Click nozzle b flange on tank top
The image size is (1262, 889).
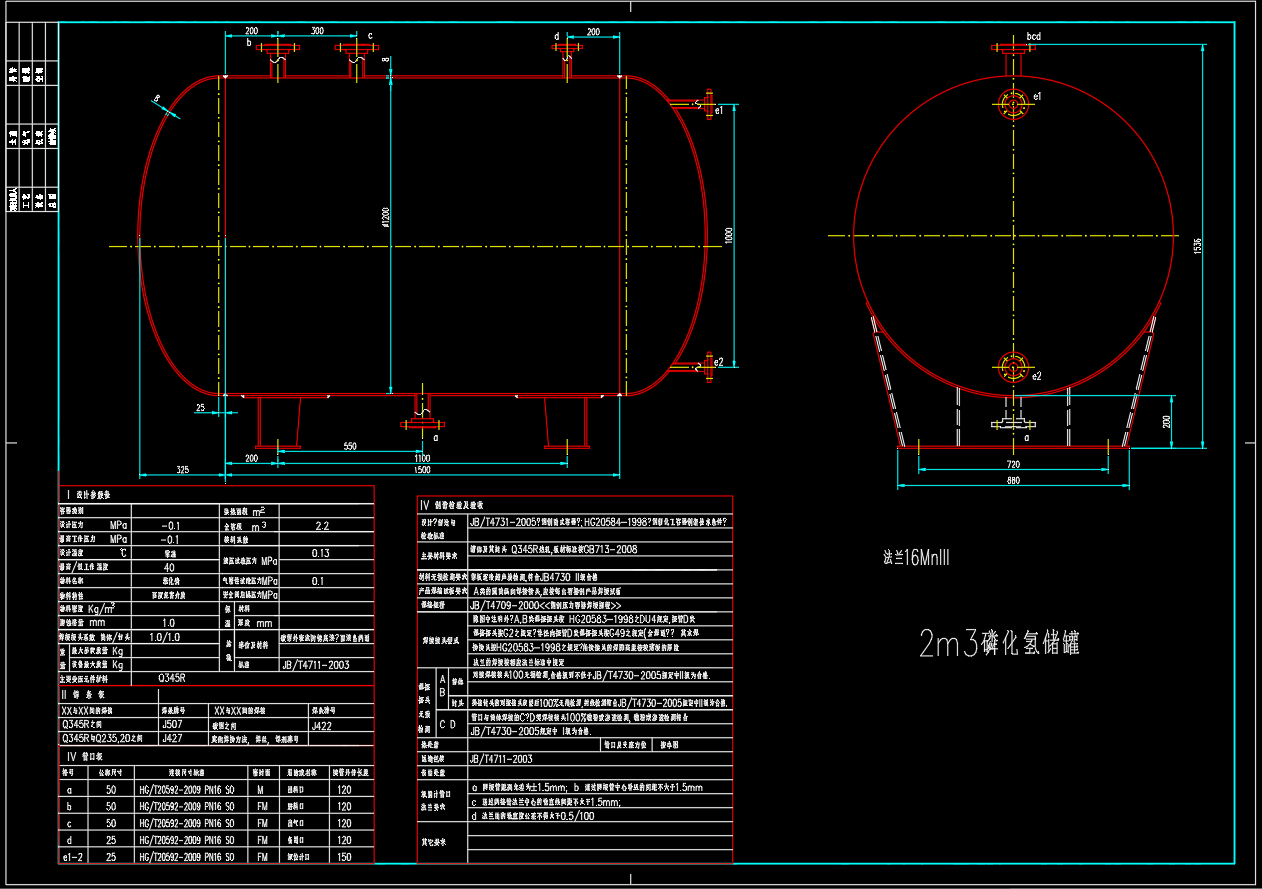click(x=277, y=47)
